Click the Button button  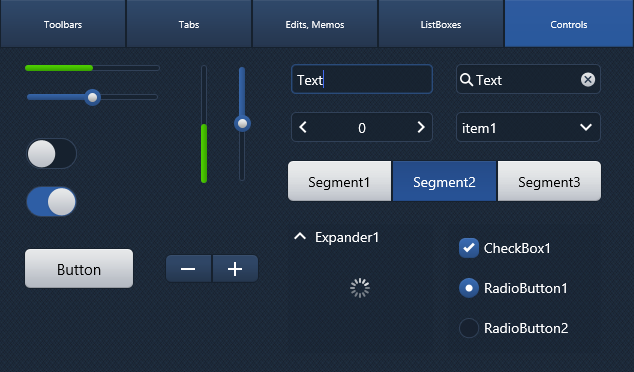[79, 268]
